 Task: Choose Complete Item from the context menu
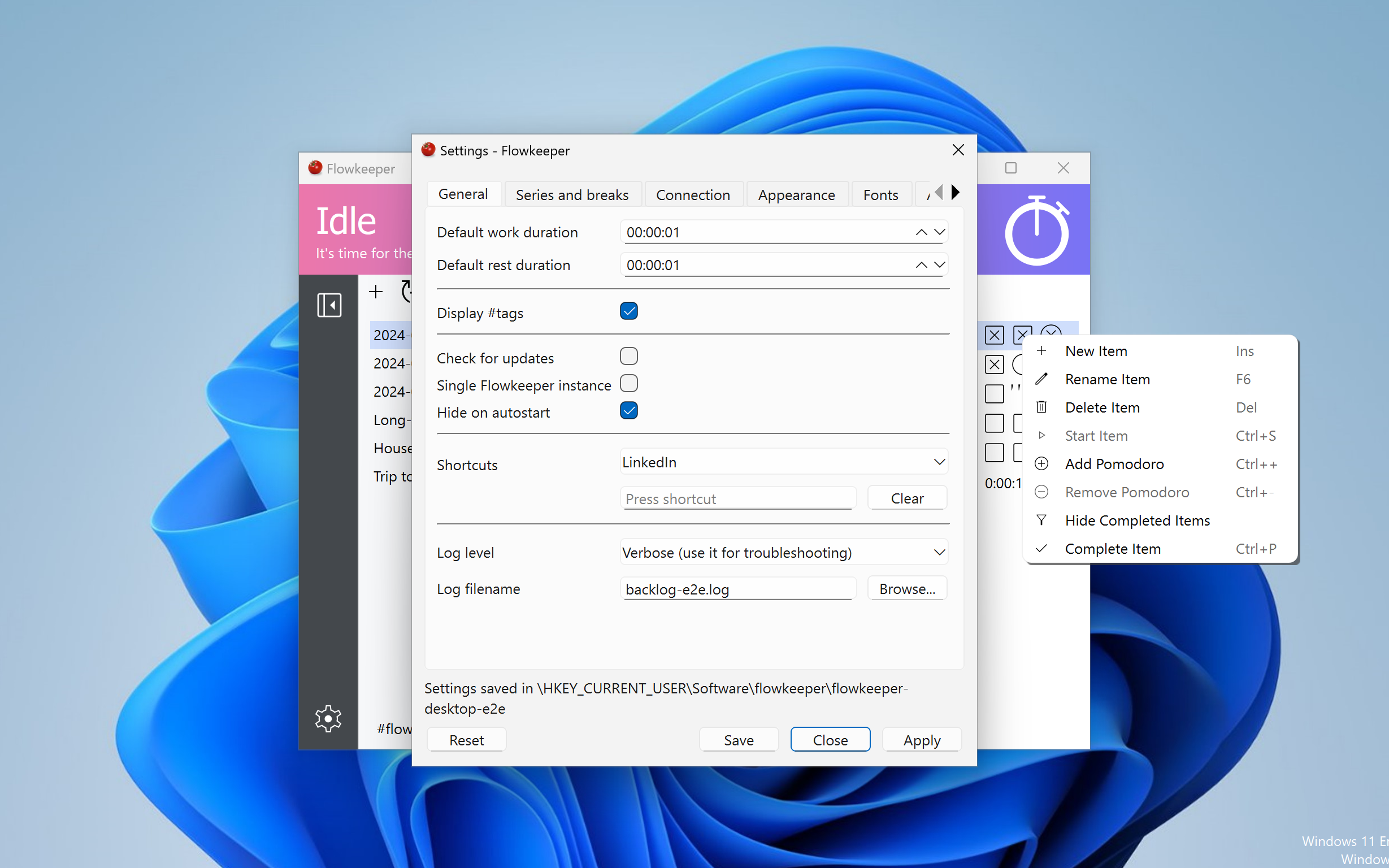click(x=1160, y=549)
